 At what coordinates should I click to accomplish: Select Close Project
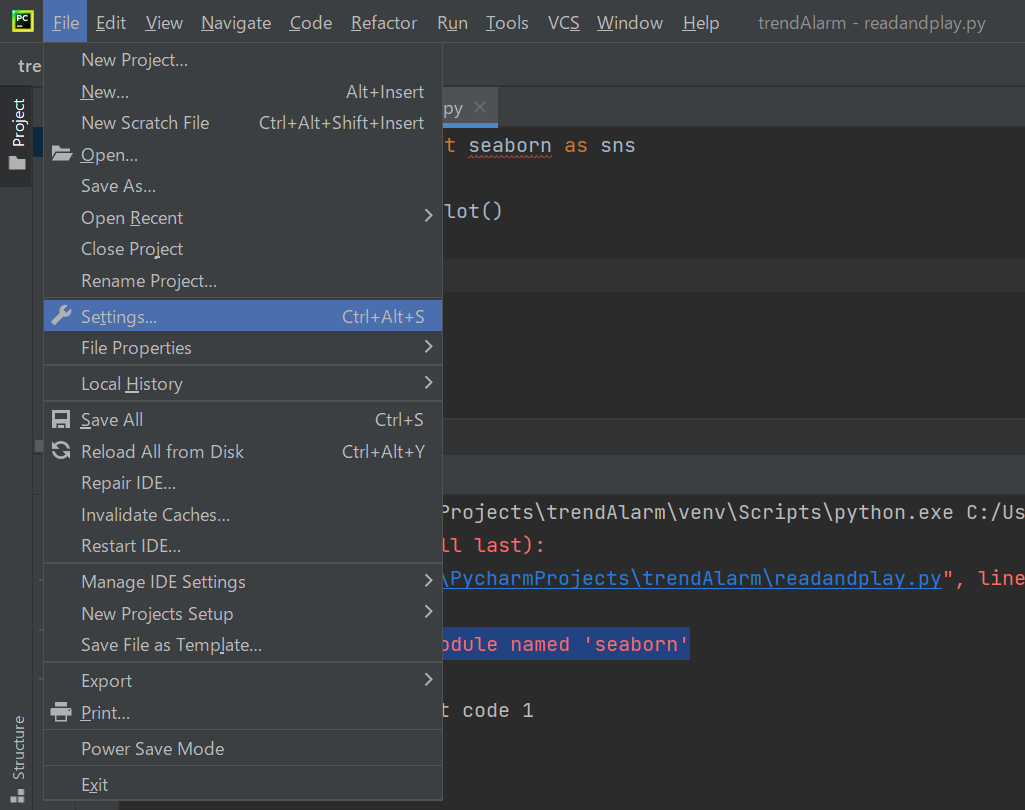pyautogui.click(x=243, y=249)
